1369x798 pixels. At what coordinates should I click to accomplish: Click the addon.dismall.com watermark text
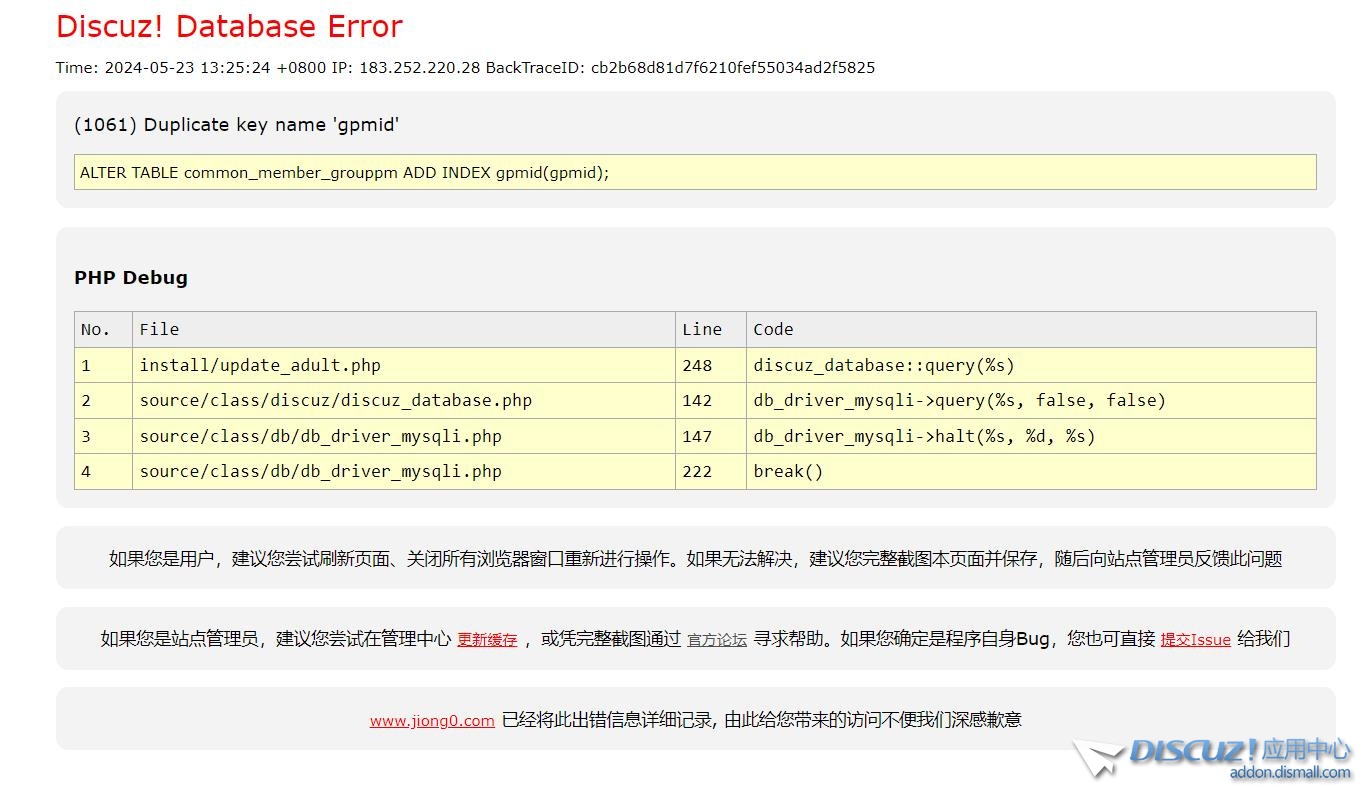(1289, 772)
